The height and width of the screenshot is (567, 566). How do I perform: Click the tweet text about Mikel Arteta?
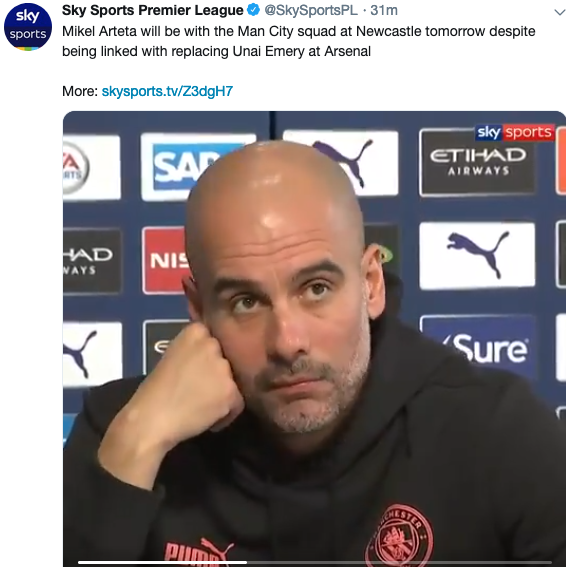click(298, 41)
